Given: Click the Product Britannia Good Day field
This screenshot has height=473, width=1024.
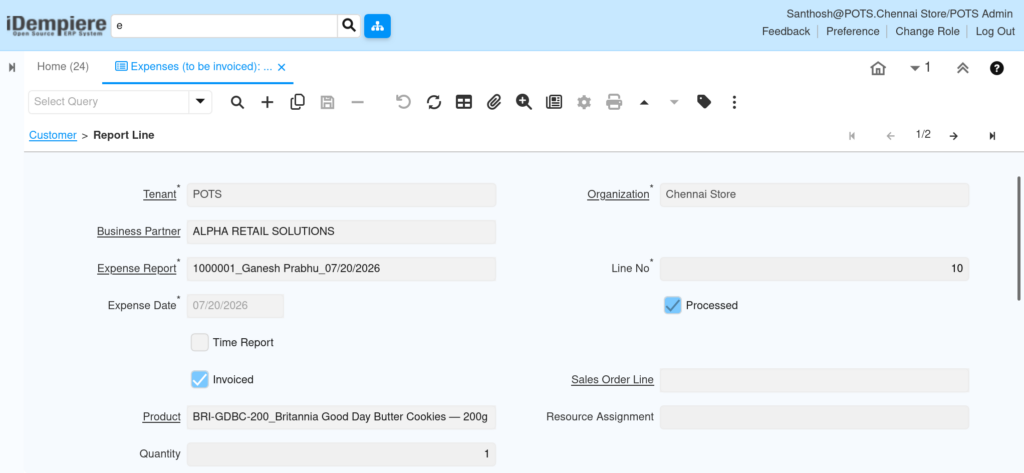Looking at the screenshot, I should click(342, 417).
